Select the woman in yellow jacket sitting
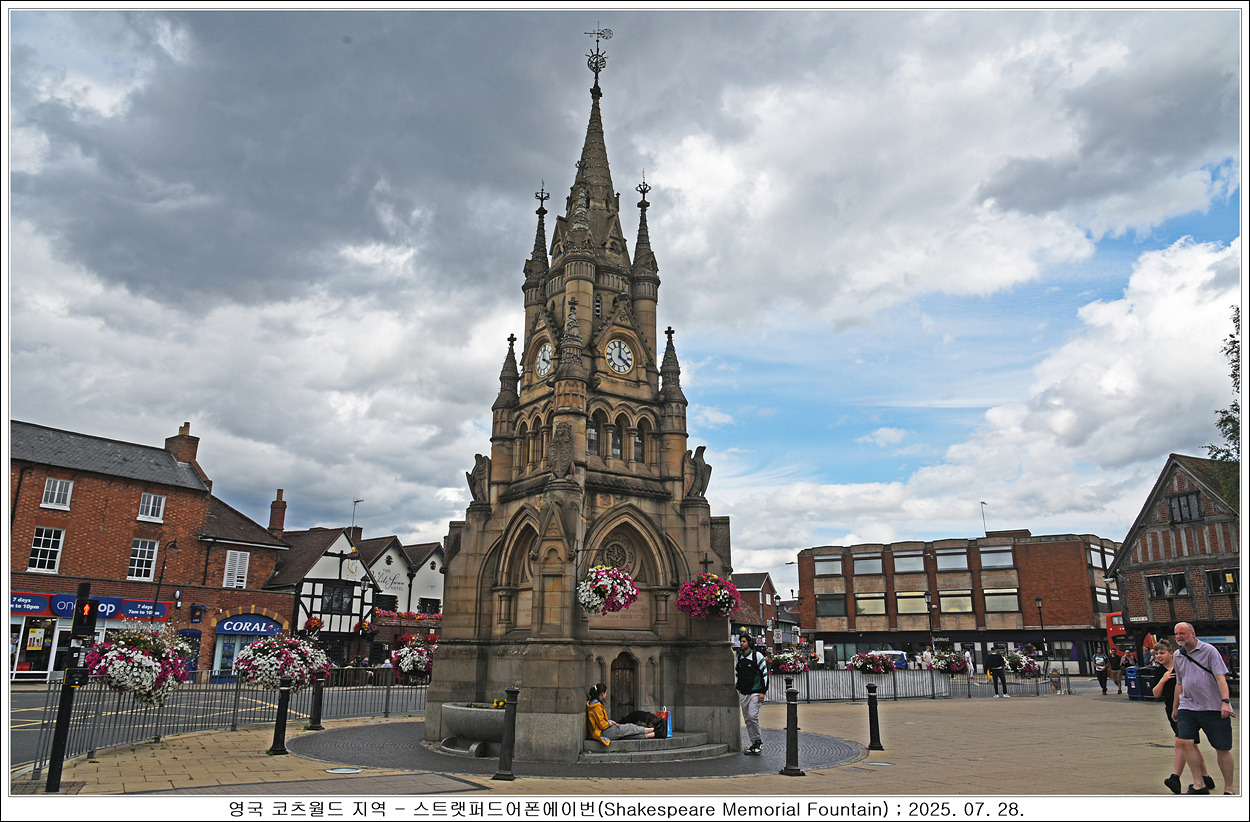1250x822 pixels. click(x=602, y=716)
